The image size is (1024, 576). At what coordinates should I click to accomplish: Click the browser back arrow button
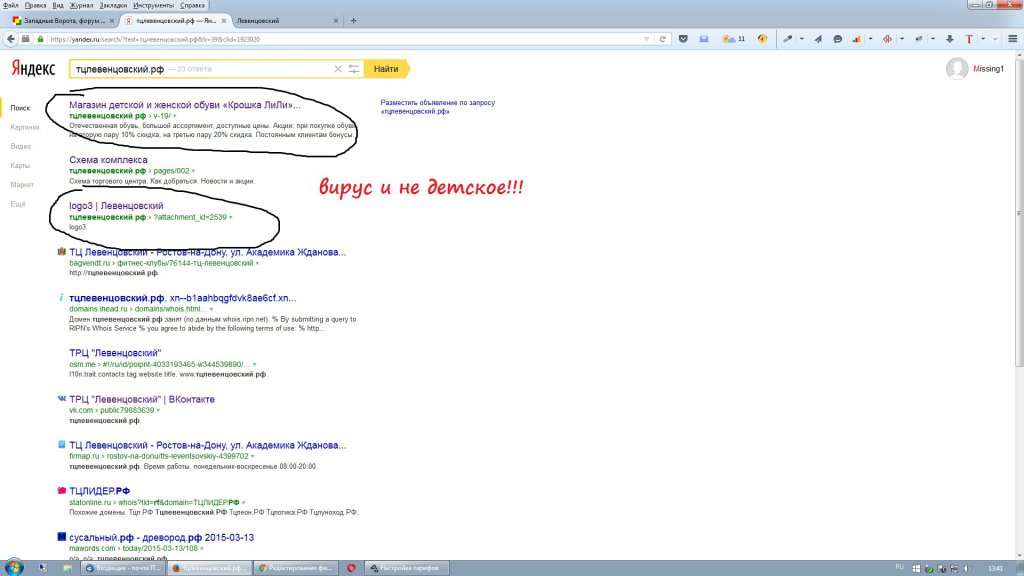click(10, 39)
